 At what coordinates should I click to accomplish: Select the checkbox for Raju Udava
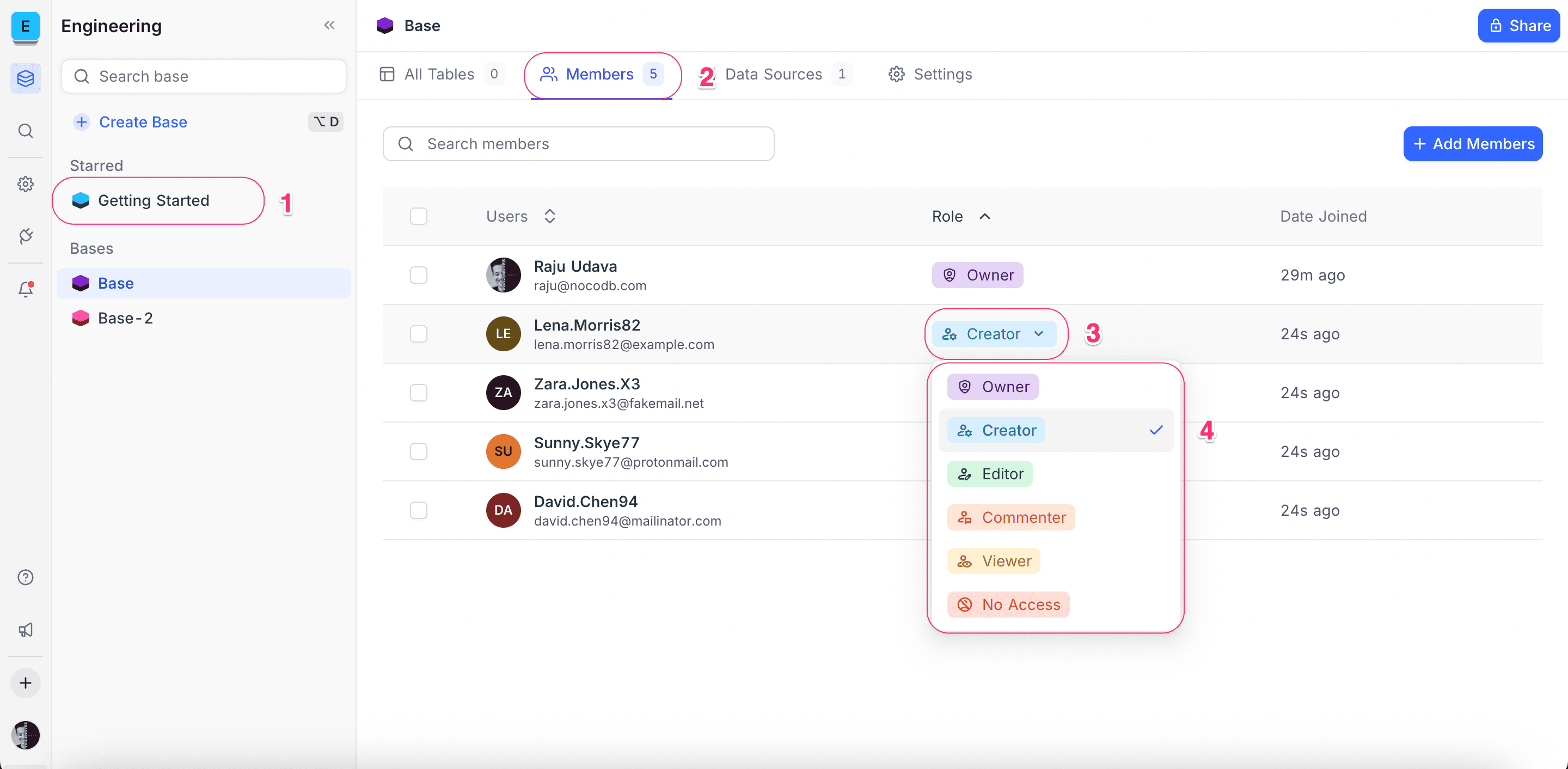point(418,275)
